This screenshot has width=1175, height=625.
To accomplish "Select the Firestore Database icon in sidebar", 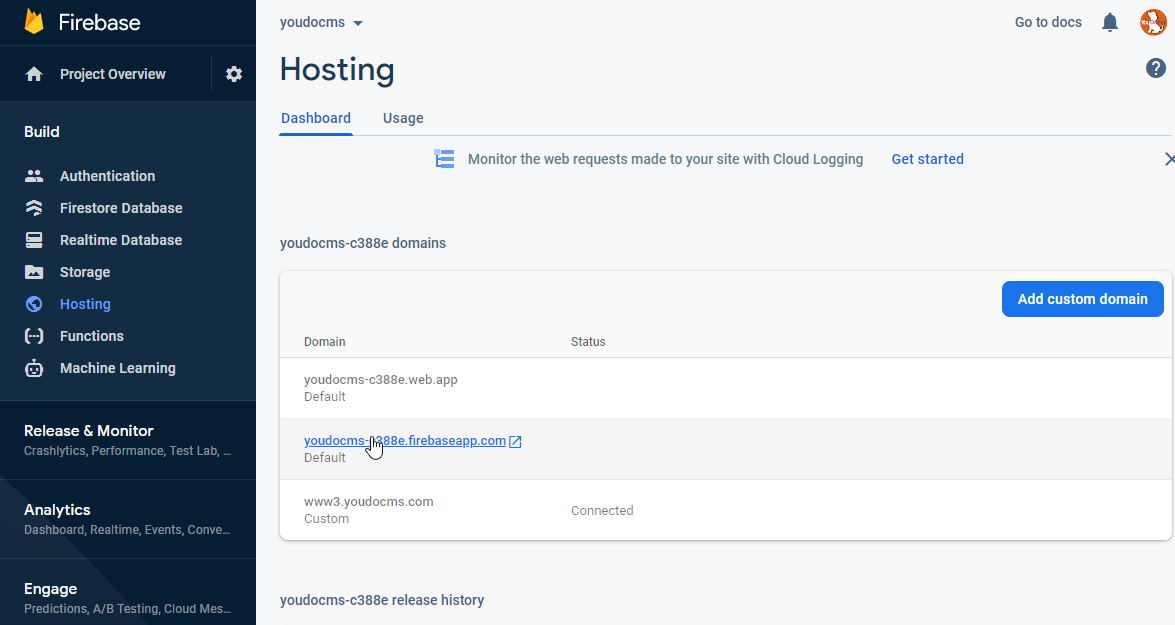I will click(34, 207).
